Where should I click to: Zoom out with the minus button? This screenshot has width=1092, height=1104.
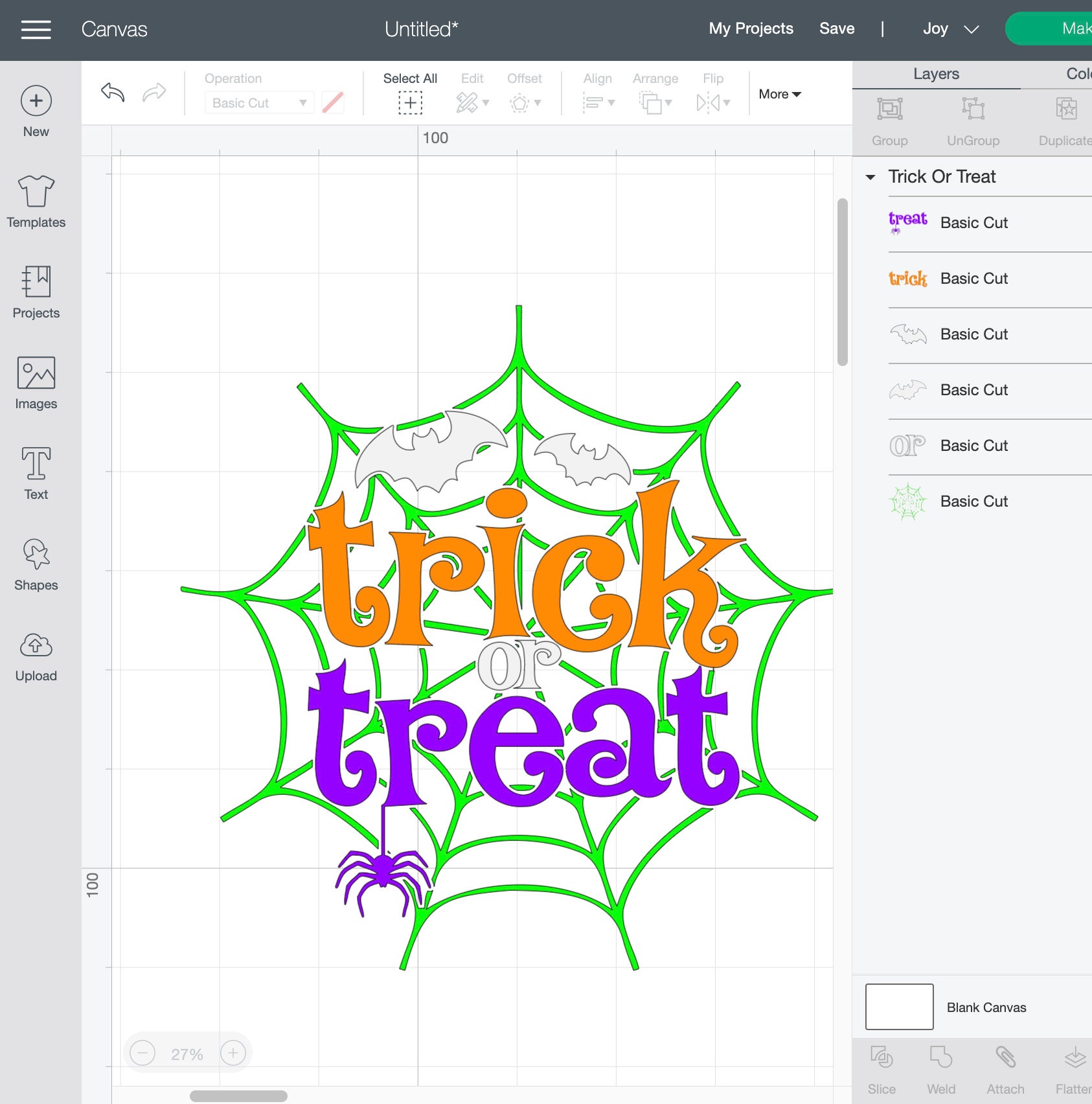[x=142, y=1053]
